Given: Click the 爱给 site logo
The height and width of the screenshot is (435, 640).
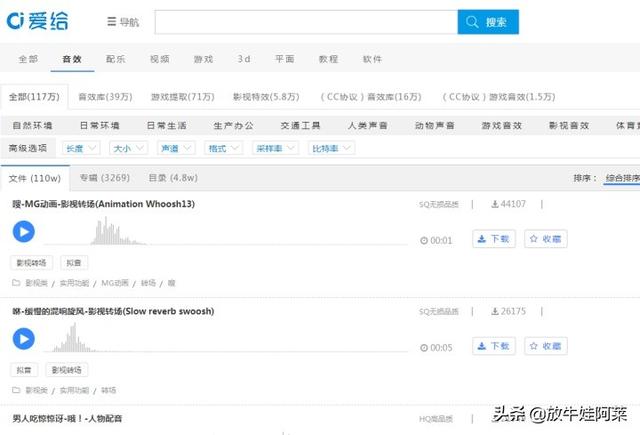Looking at the screenshot, I should (40, 21).
